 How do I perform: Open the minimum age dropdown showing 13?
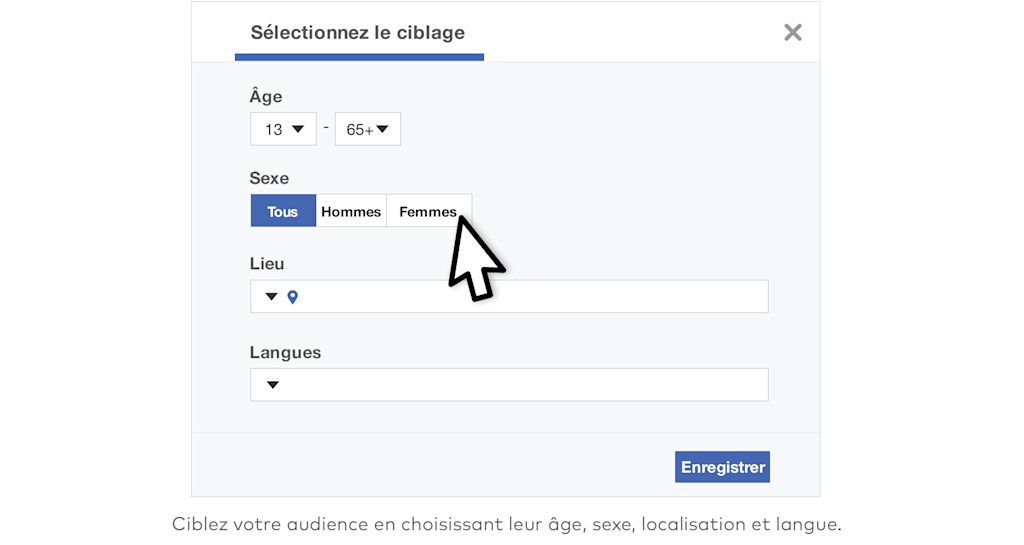click(x=283, y=129)
